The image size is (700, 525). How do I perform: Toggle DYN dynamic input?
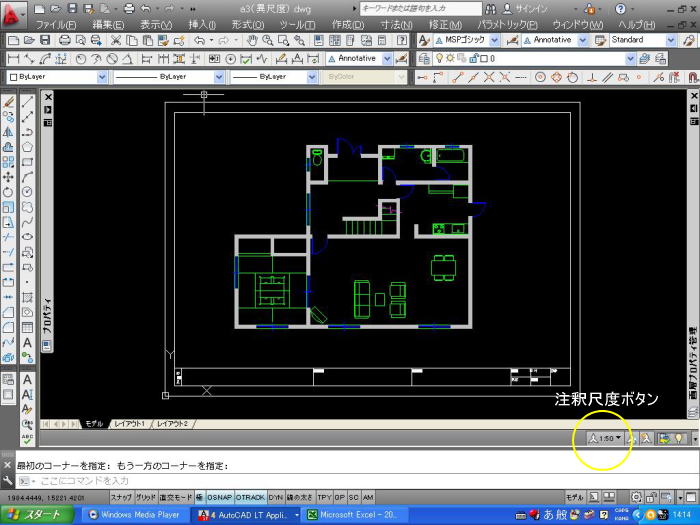tap(276, 497)
